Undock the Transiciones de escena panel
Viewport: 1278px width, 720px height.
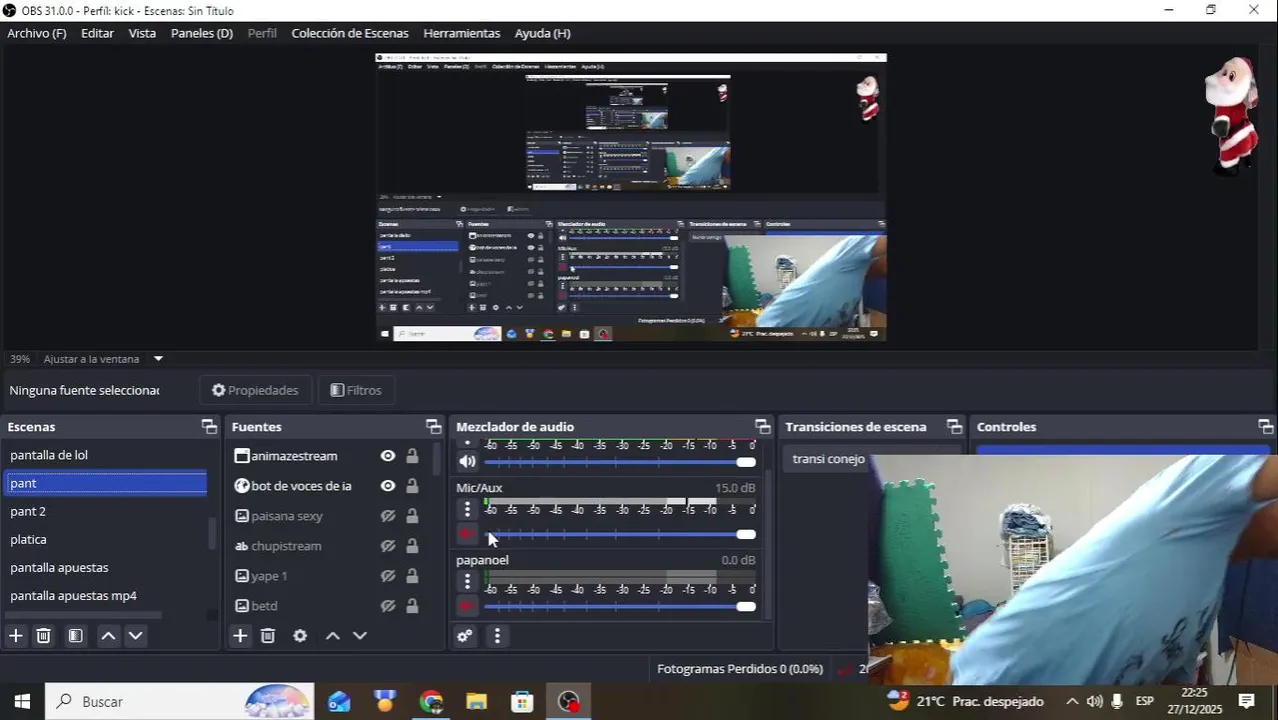coord(954,427)
